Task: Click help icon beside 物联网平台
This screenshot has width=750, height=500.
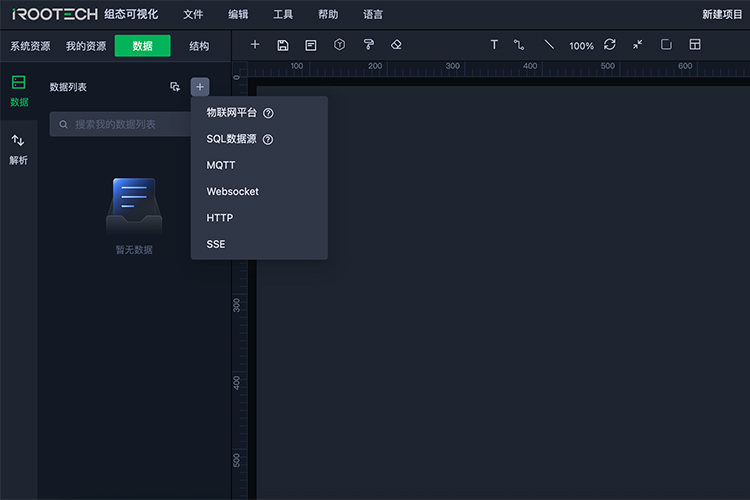Action: click(x=268, y=113)
